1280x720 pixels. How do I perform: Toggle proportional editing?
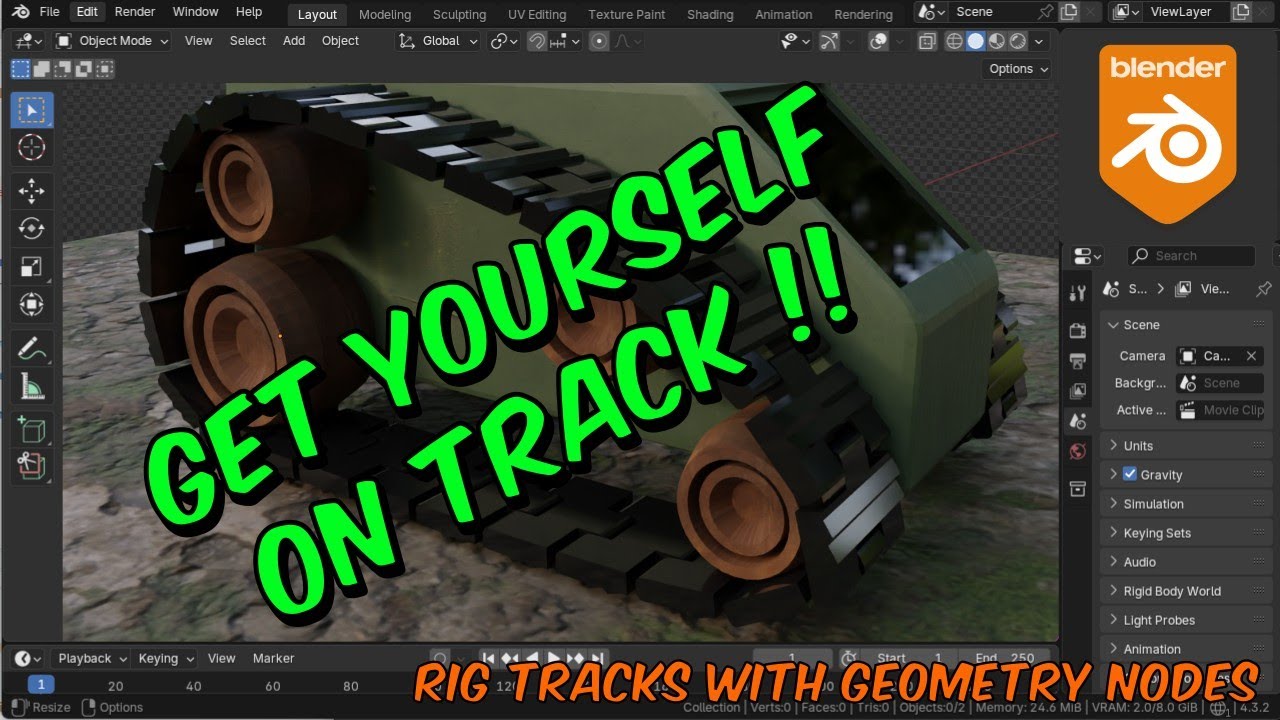[599, 41]
